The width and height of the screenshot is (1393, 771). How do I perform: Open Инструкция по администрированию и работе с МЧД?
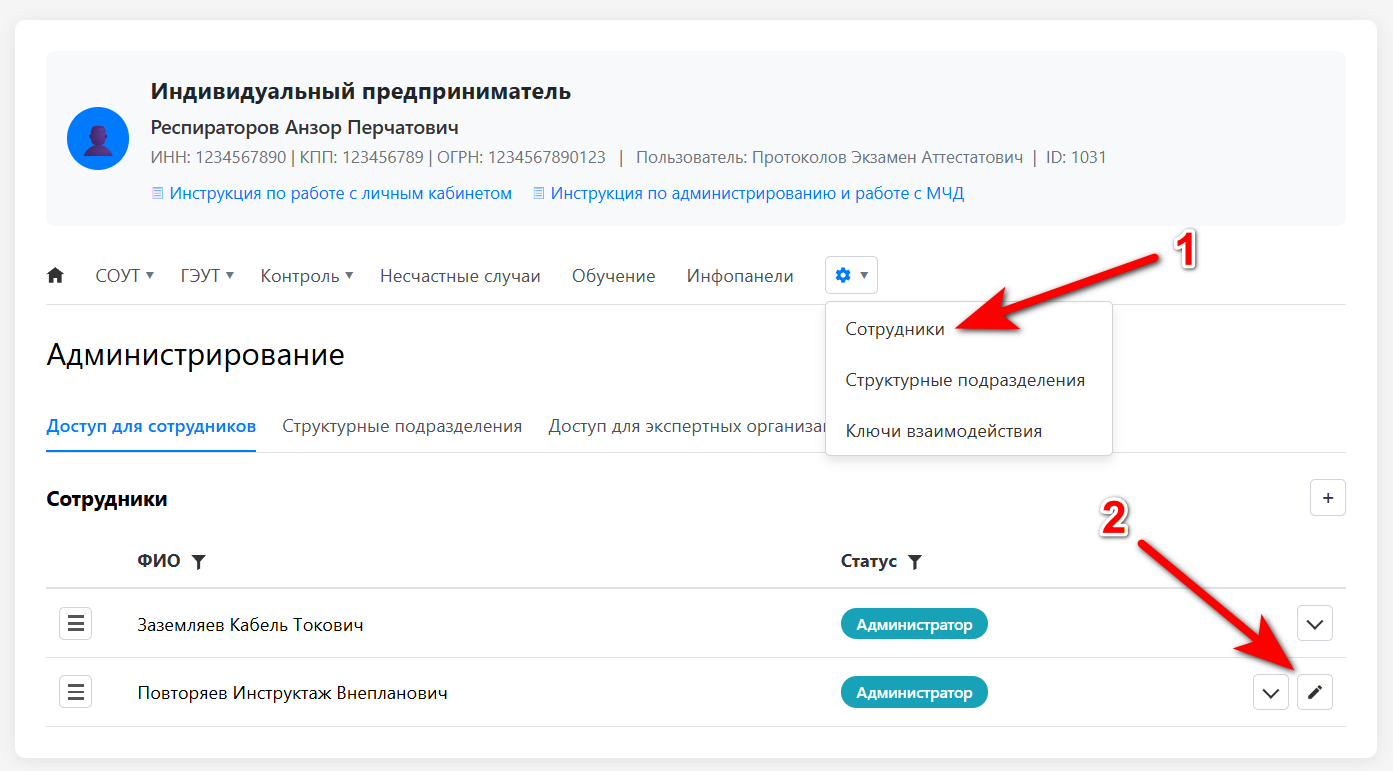756,193
